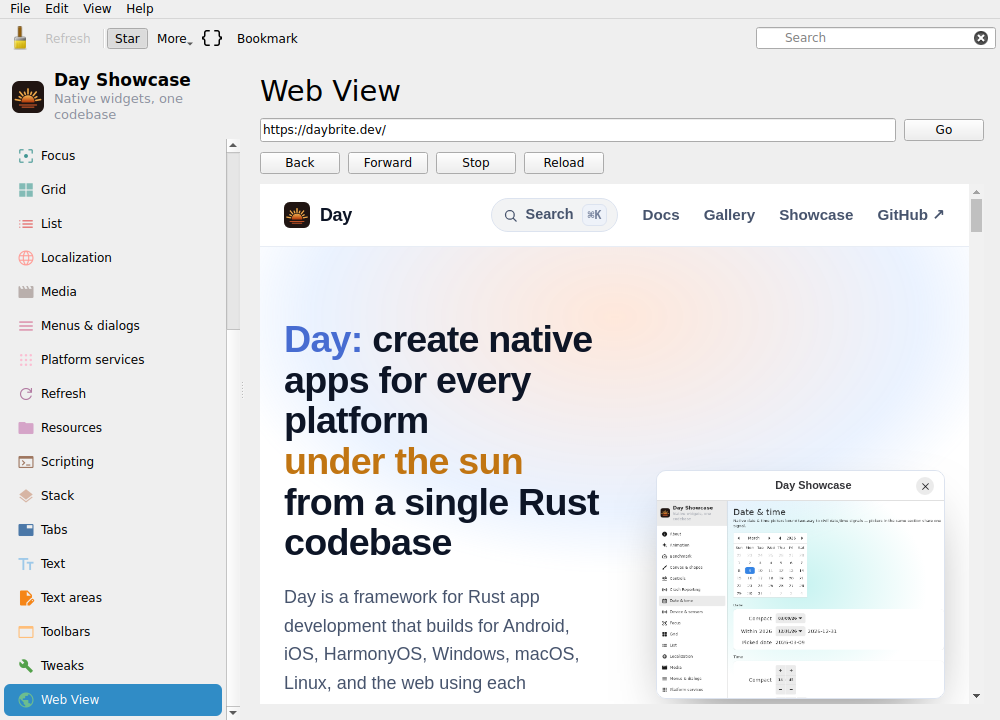Screen dimensions: 1000x720
Task: Select the Media clapperboard icon
Action: [x=26, y=291]
